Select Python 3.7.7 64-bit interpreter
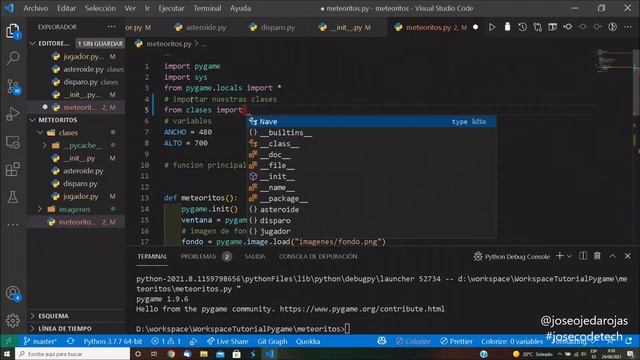The width and height of the screenshot is (640, 360). (x=113, y=341)
